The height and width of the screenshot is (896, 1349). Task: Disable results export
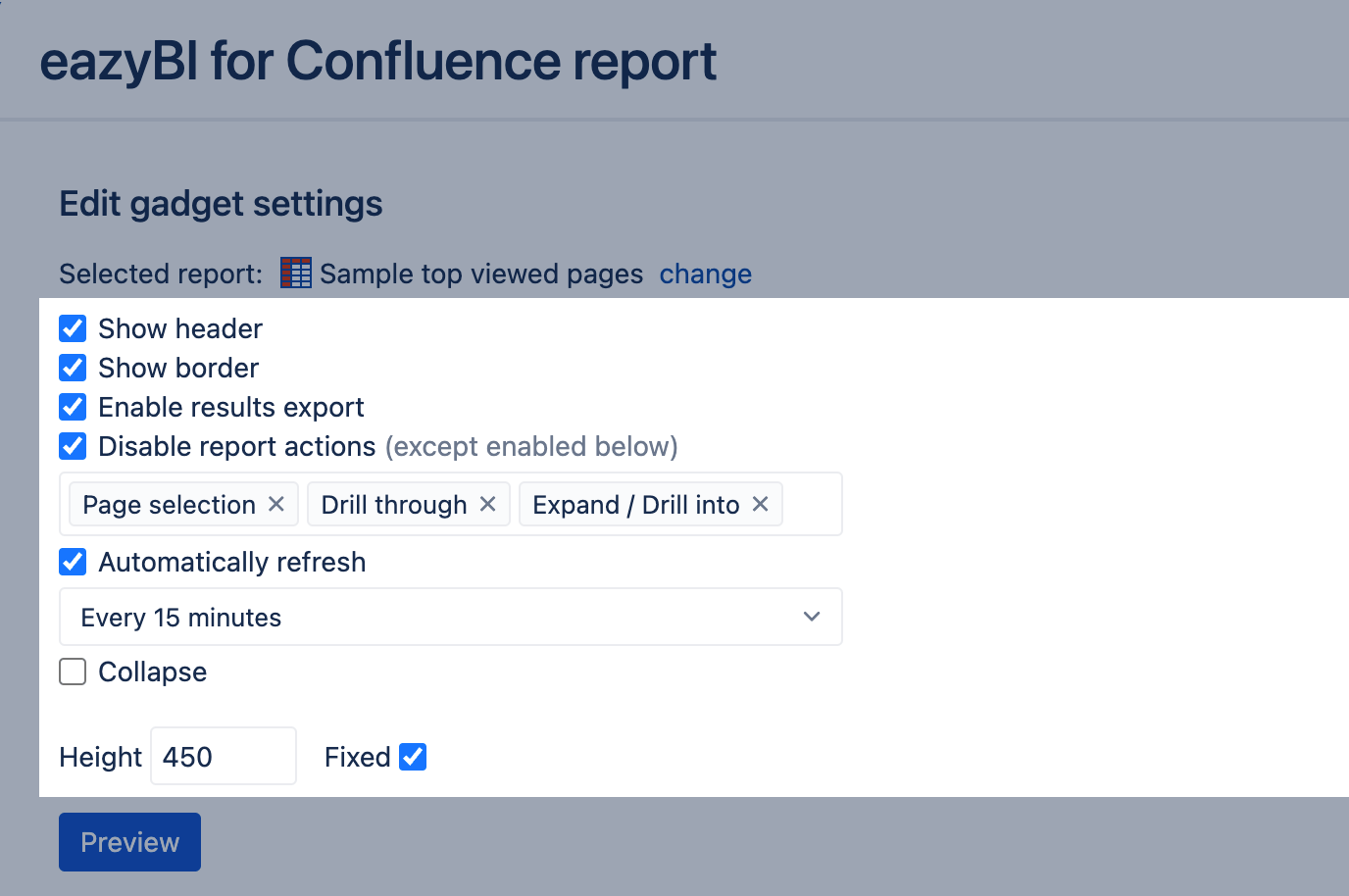(x=73, y=407)
